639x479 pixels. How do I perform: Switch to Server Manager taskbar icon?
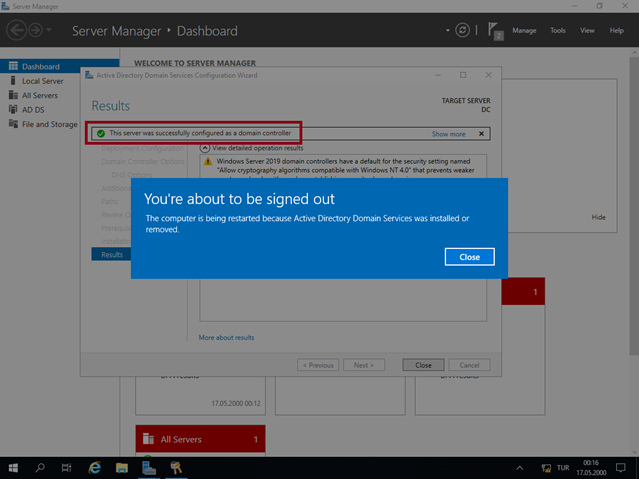coord(149,468)
